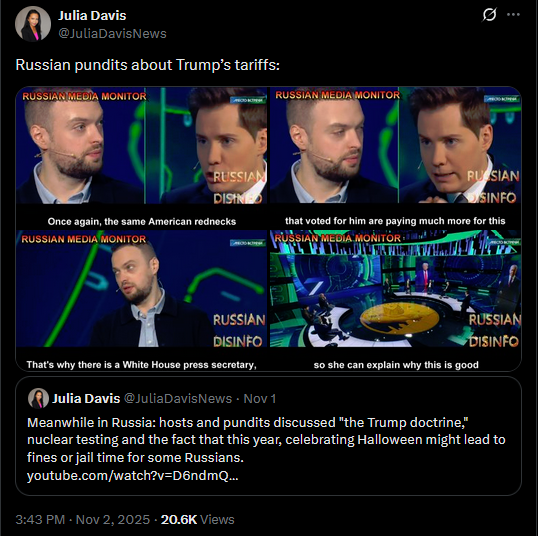Click the main tweet text about Trump's tariffs
Viewport: 538px width, 536px height.
coord(148,65)
